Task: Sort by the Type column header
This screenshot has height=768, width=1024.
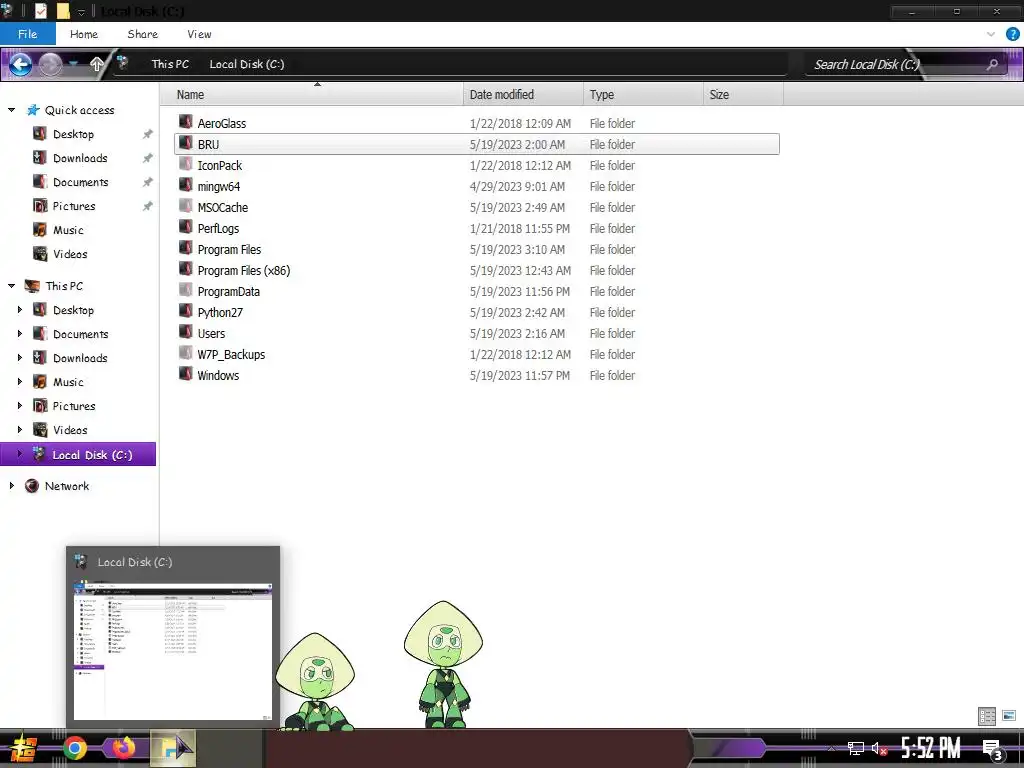Action: (x=643, y=95)
